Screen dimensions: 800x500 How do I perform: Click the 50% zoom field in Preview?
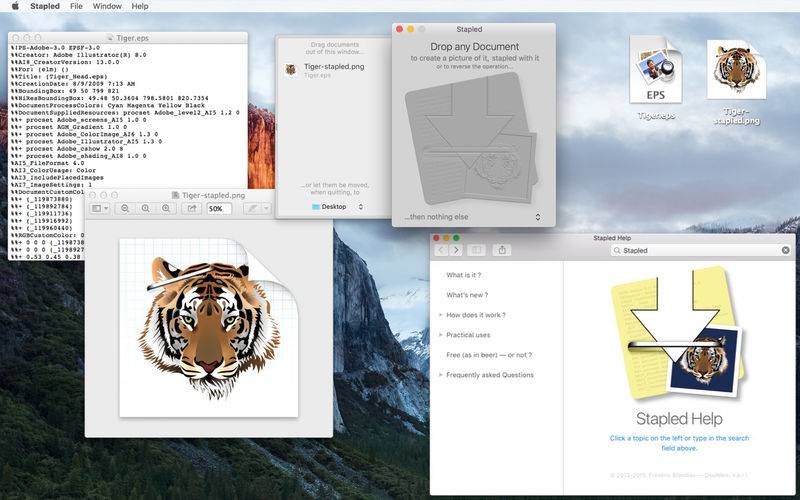click(219, 209)
